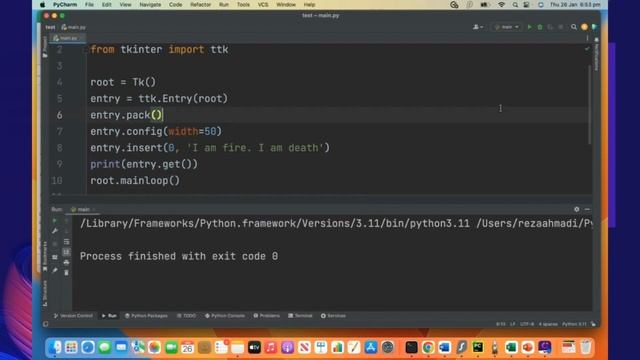Image resolution: width=640 pixels, height=360 pixels.
Task: Open the JetBrains toolbox icon at the toolbar end
Action: pos(594,27)
